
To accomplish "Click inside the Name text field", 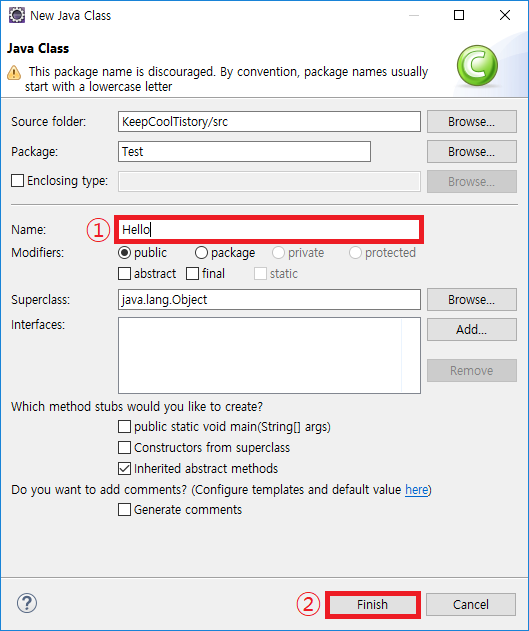I will 269,230.
